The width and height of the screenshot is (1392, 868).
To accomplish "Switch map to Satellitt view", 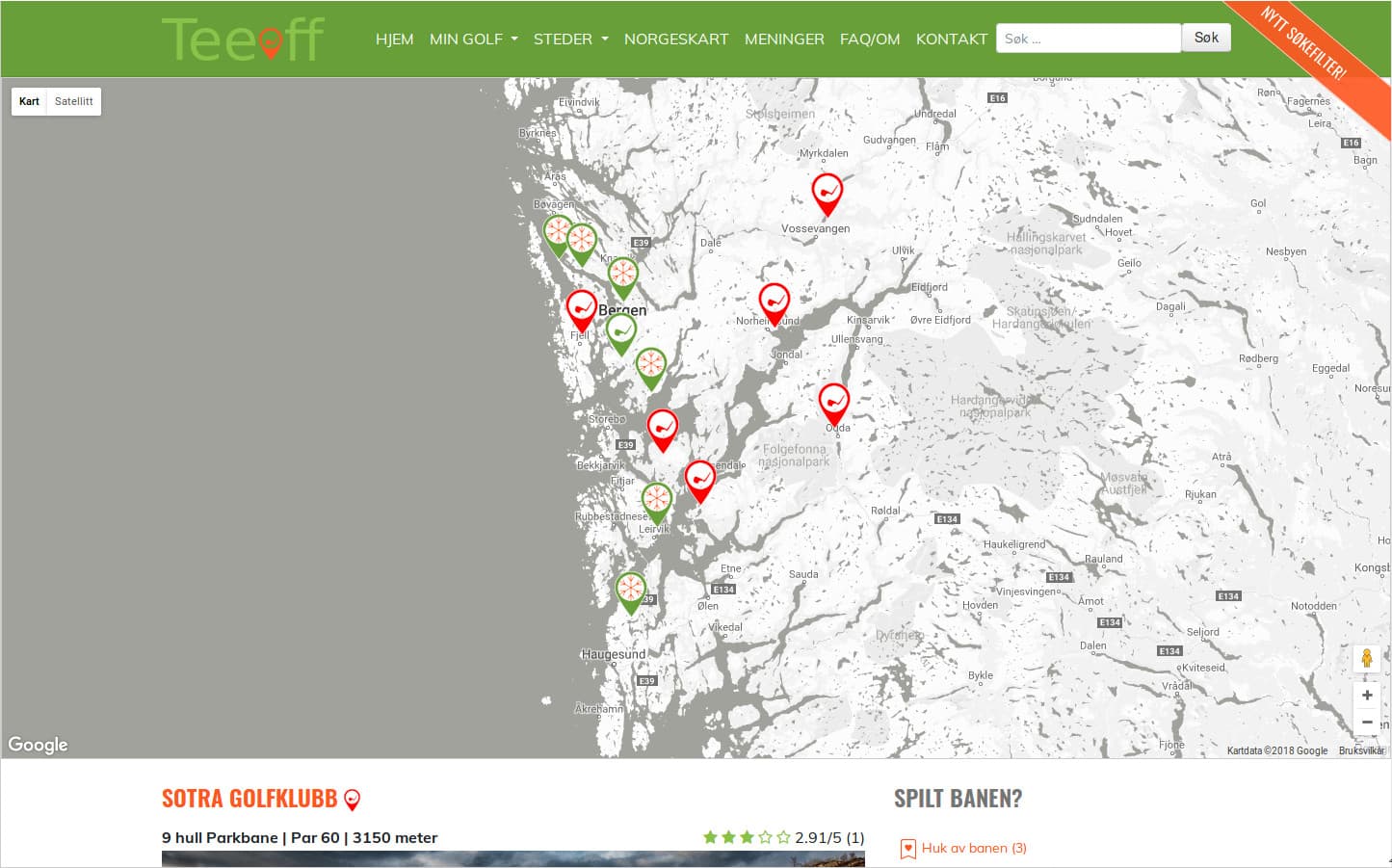I will 74,101.
